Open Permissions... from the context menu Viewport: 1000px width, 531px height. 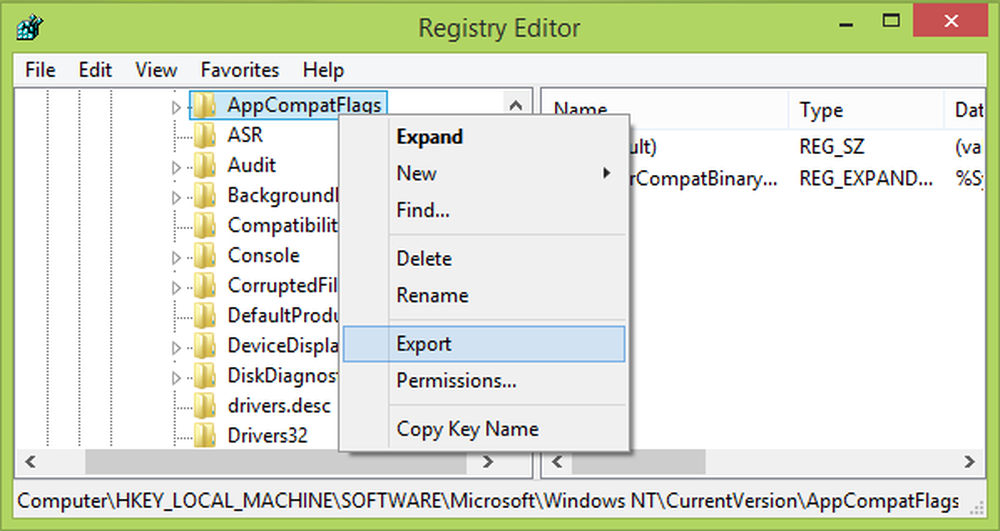(484, 381)
